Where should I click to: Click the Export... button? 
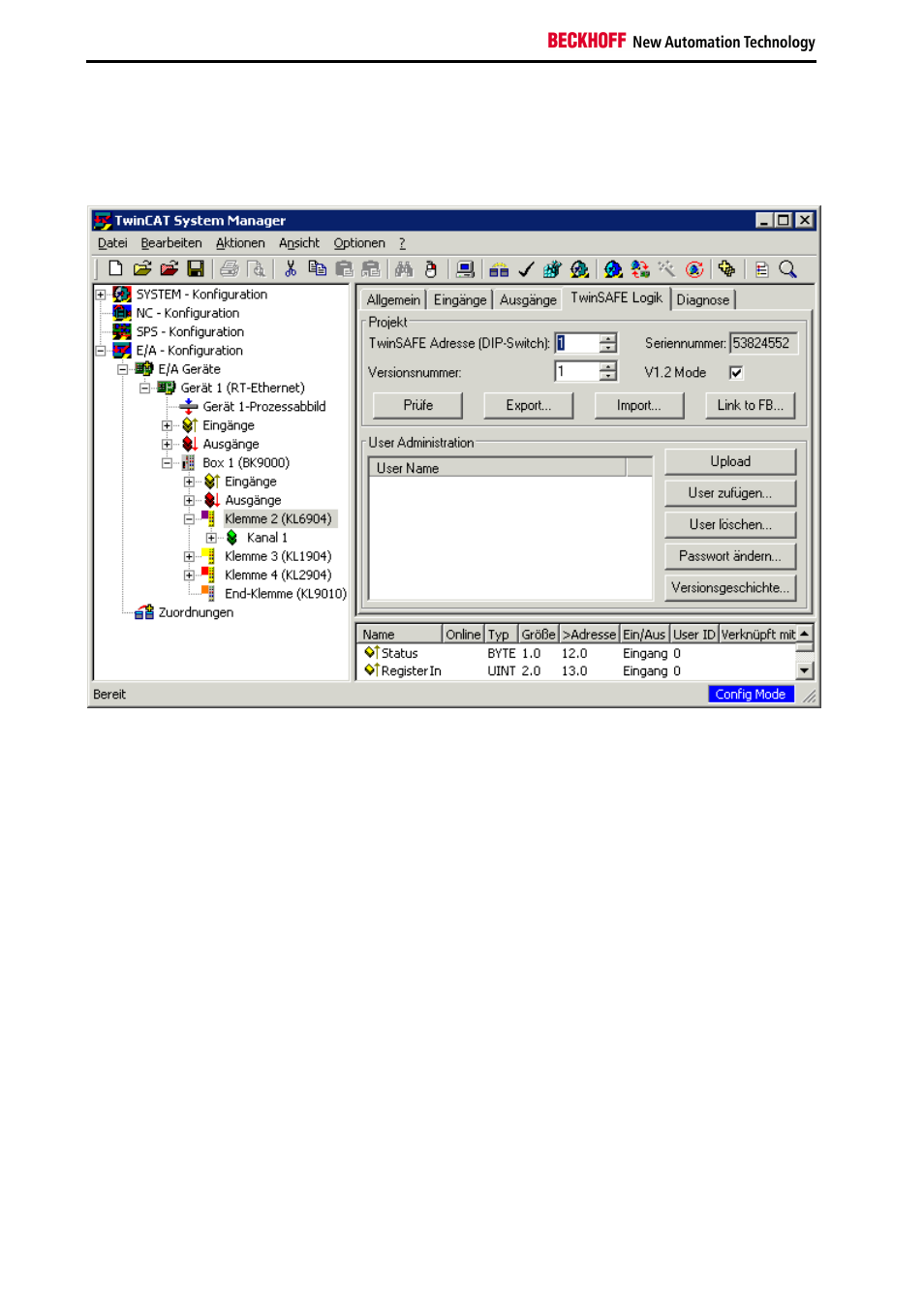coord(529,405)
